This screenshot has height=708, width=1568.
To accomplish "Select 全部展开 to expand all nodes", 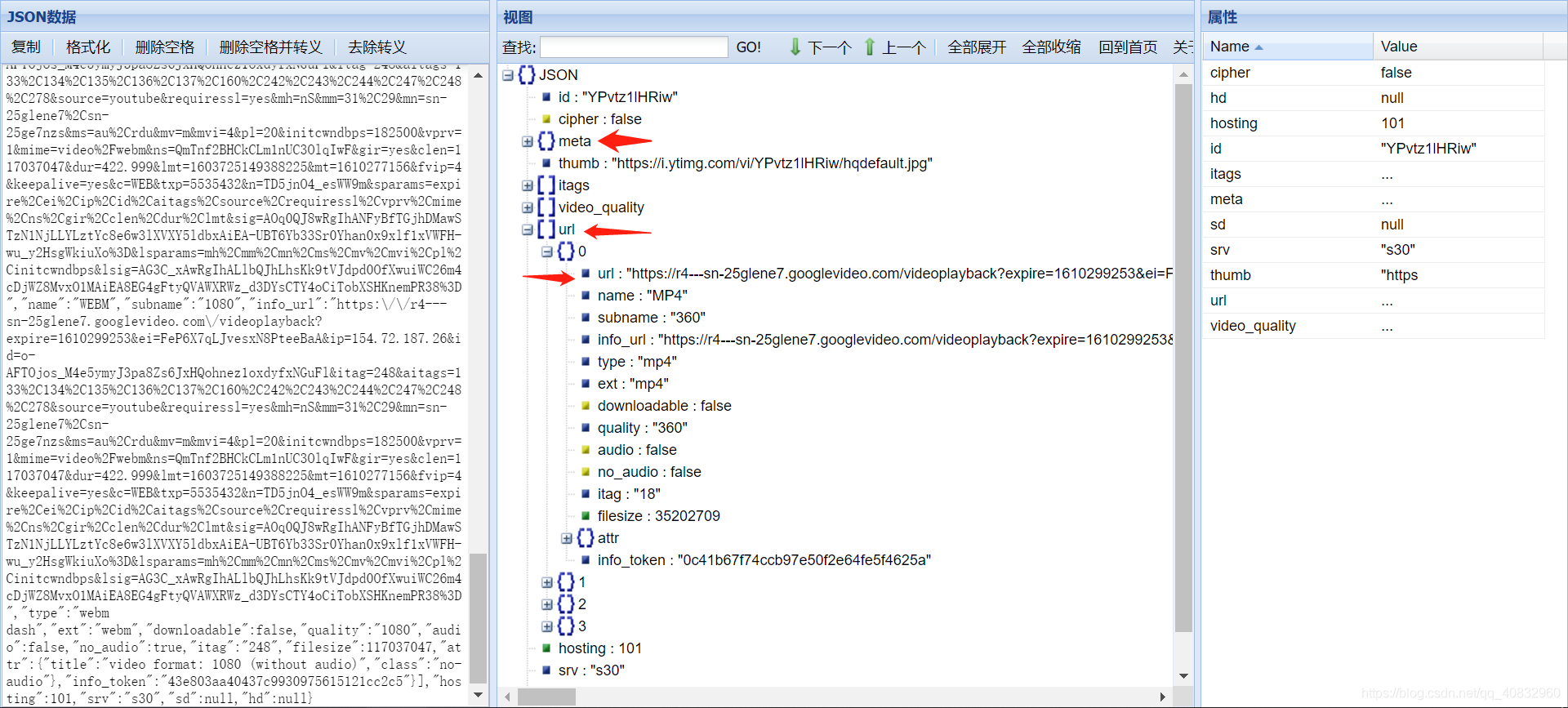I will click(x=977, y=47).
